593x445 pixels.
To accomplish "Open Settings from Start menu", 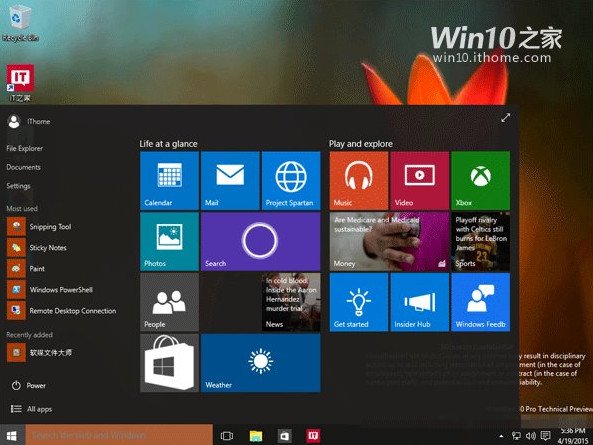I will (x=18, y=186).
